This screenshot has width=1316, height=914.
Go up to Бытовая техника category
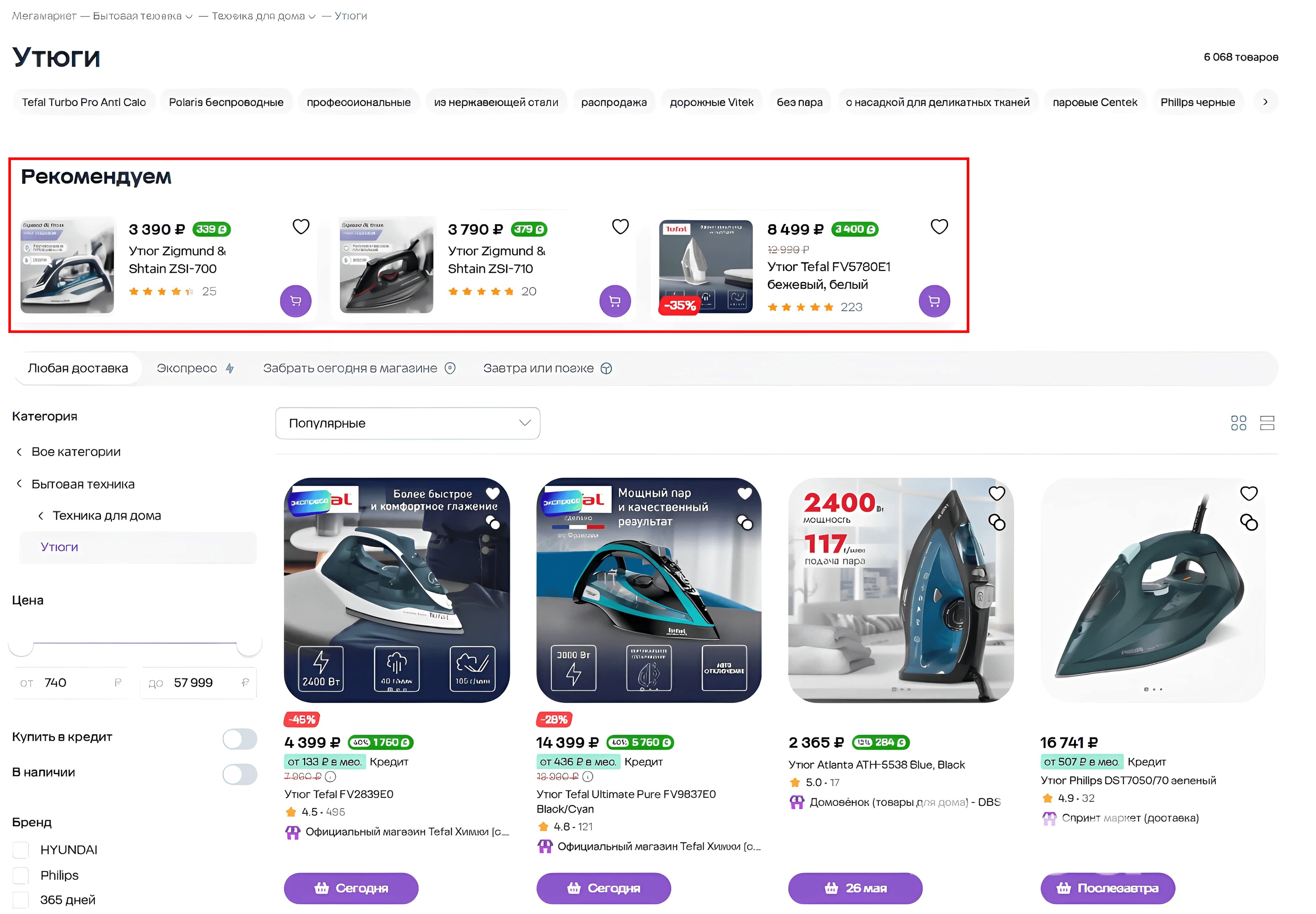point(75,484)
